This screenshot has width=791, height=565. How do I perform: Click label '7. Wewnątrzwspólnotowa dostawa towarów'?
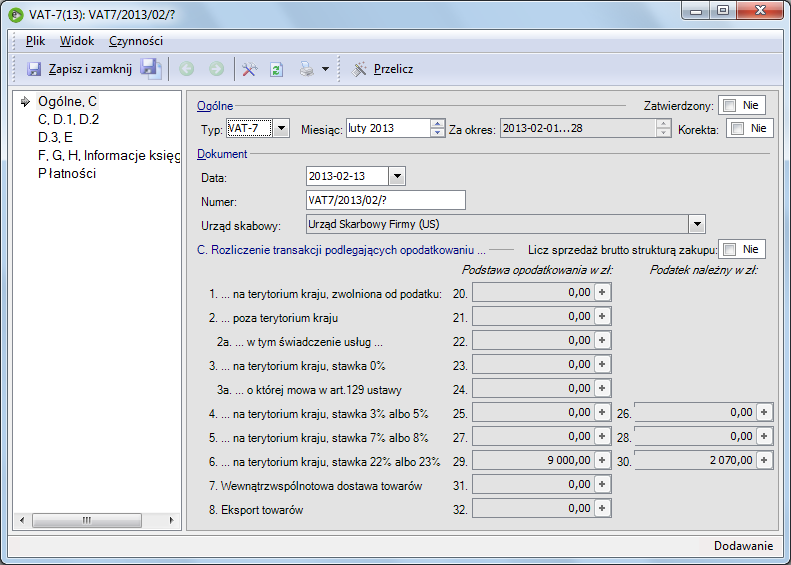316,486
